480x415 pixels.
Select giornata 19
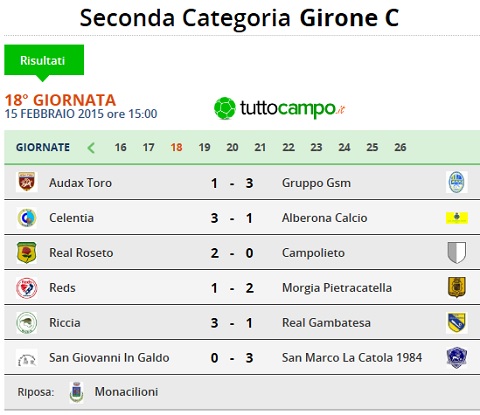pos(204,147)
